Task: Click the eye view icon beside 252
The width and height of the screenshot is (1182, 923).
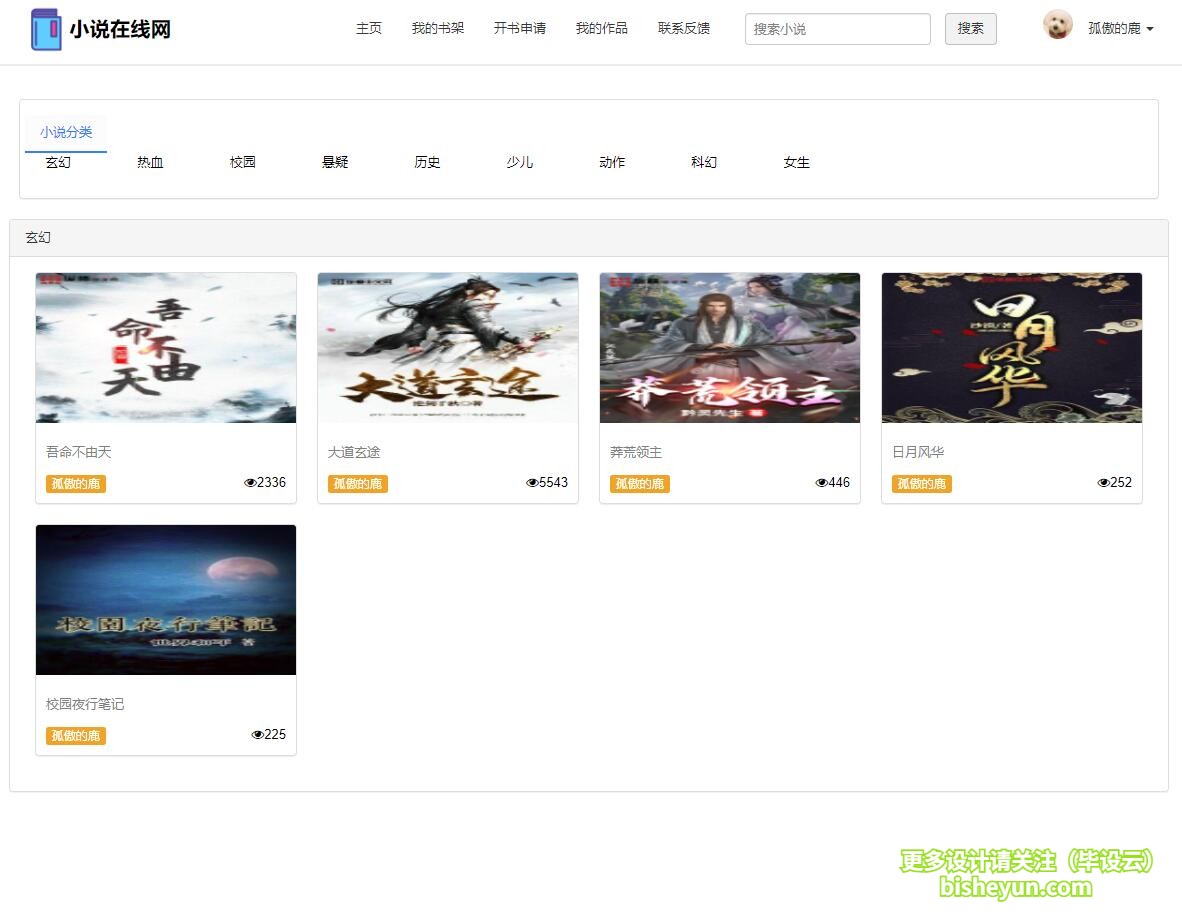Action: (1104, 483)
